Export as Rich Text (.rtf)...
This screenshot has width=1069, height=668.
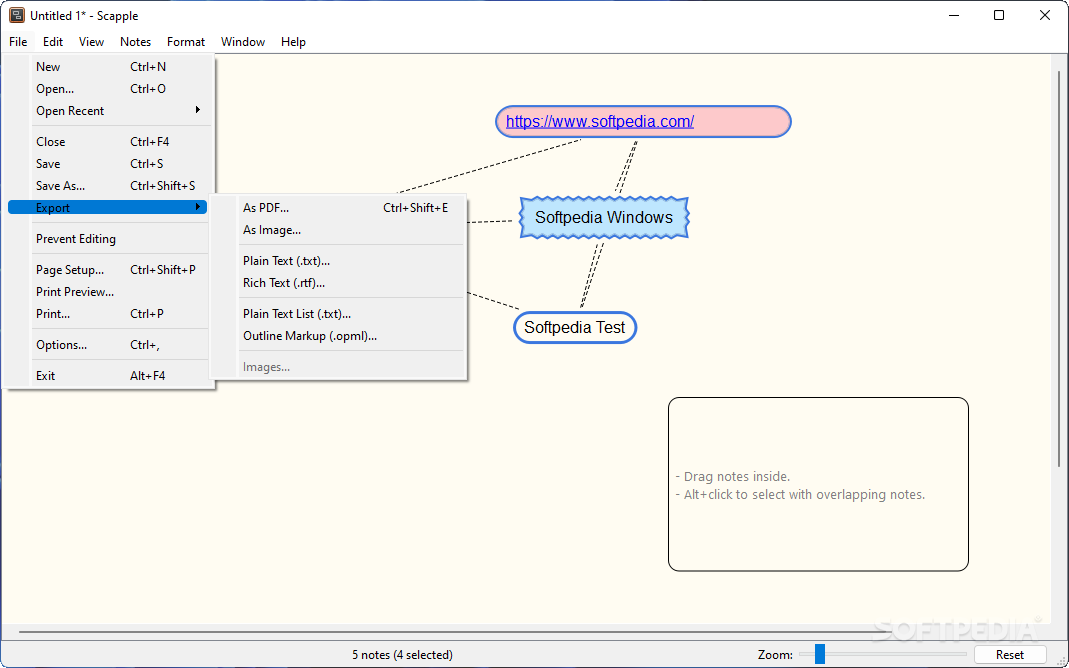click(x=339, y=283)
